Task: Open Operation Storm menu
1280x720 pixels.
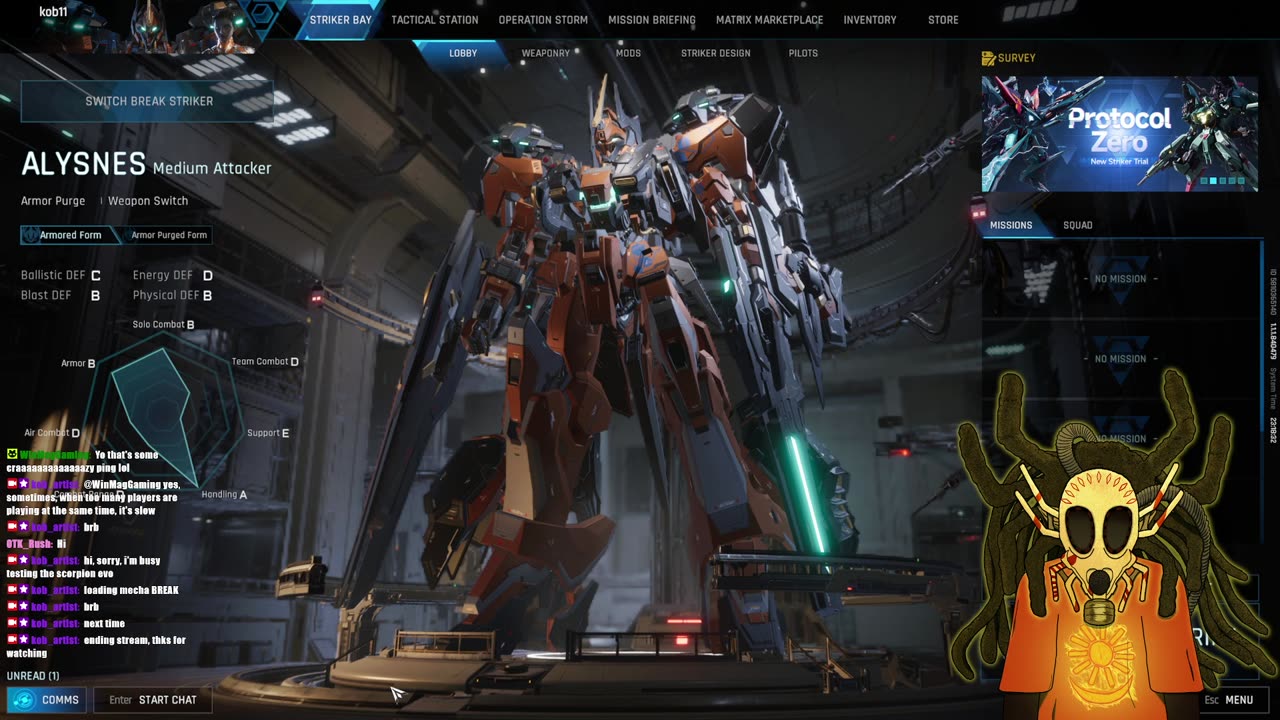Action: pyautogui.click(x=543, y=20)
